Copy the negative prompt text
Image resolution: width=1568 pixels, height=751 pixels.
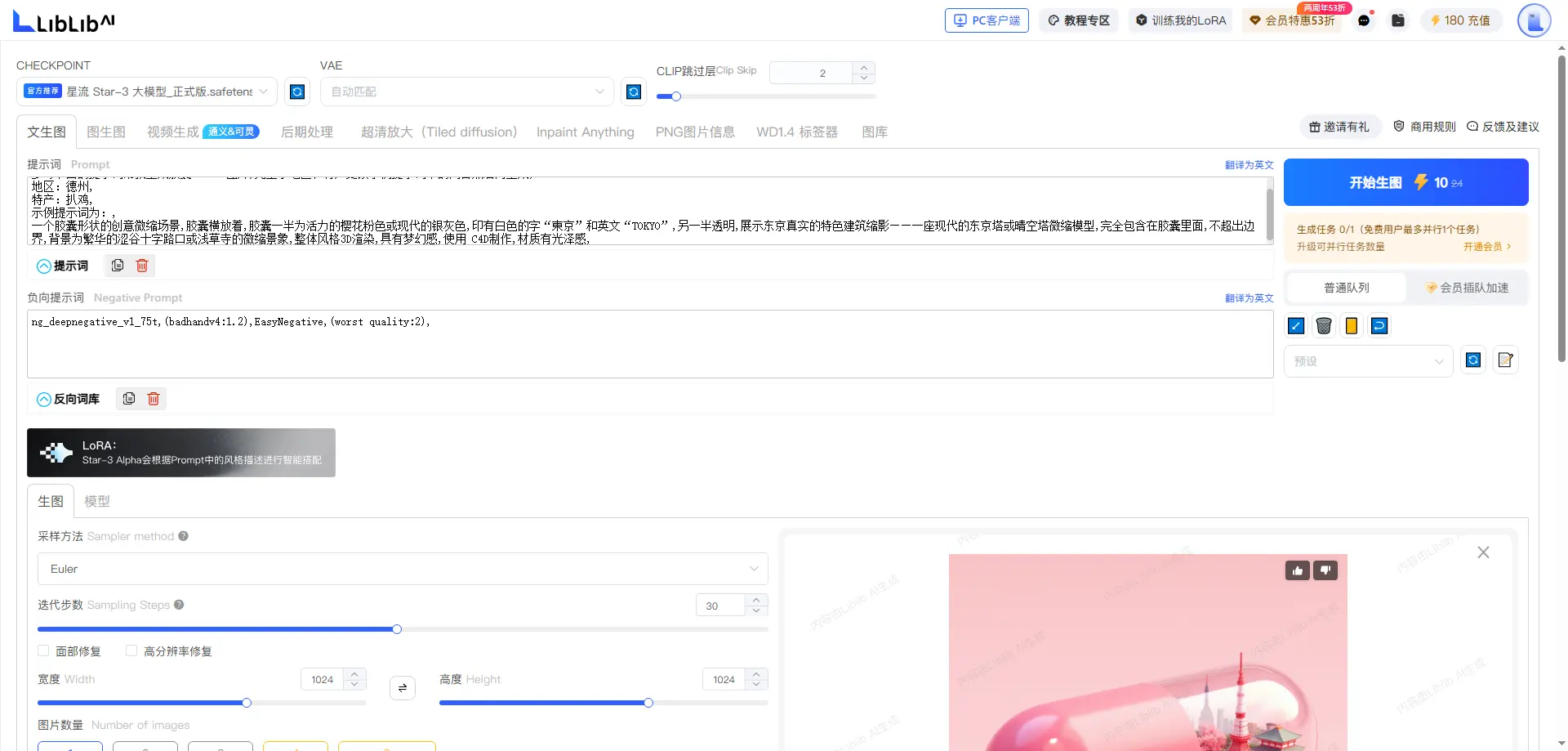129,399
